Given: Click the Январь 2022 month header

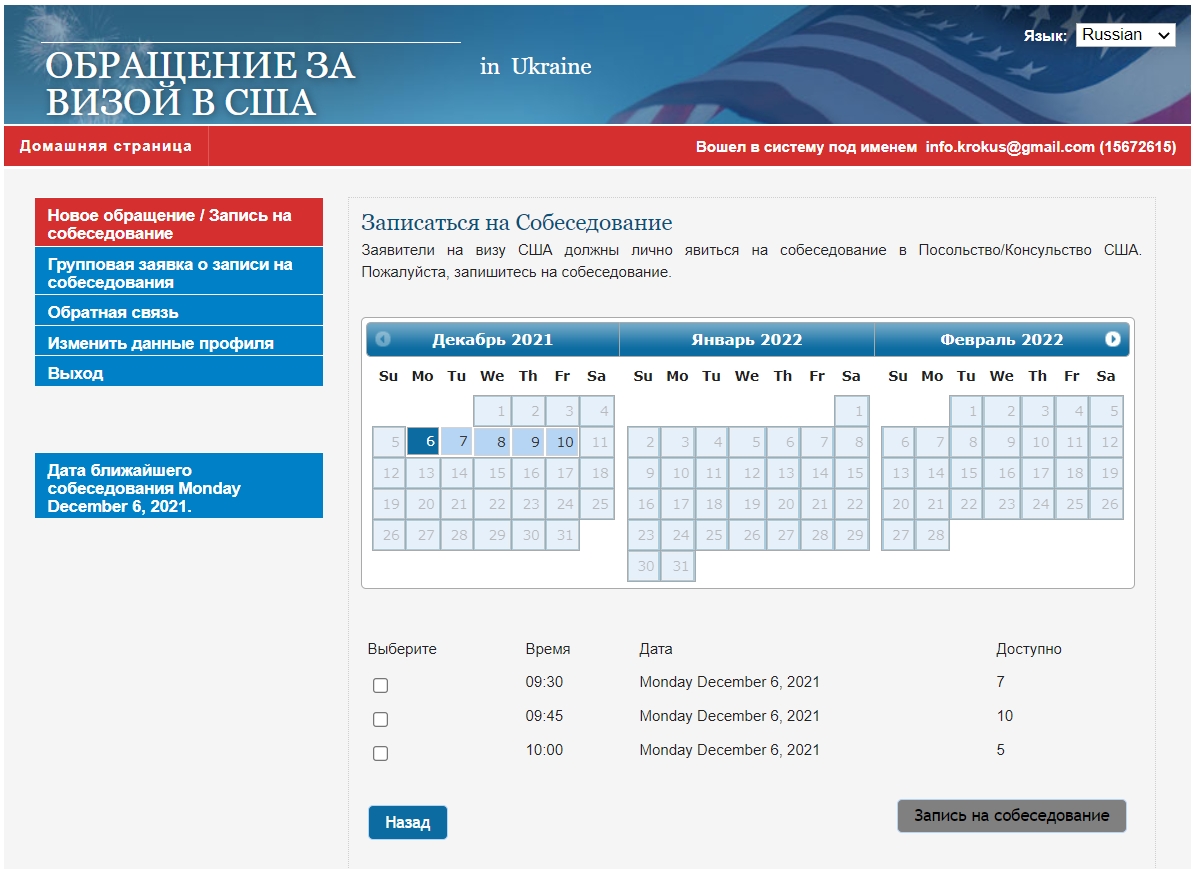Looking at the screenshot, I should pyautogui.click(x=746, y=339).
